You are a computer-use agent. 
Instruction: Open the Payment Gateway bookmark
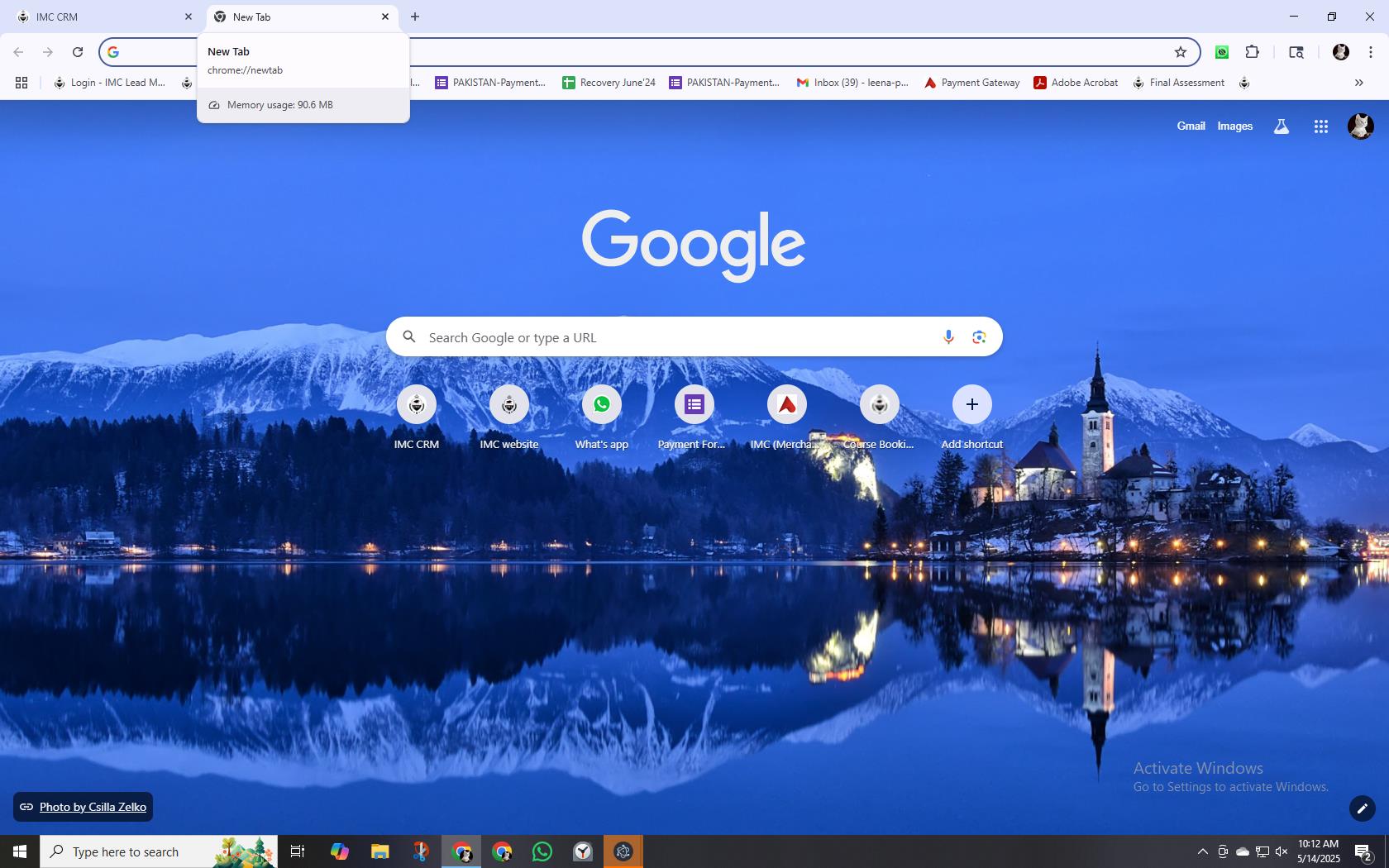point(971,83)
